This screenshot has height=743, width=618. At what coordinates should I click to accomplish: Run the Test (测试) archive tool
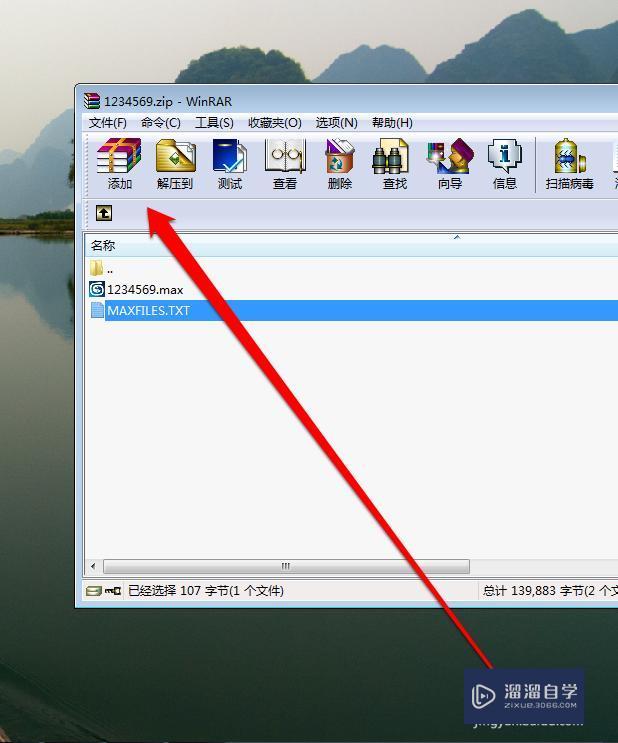point(230,163)
